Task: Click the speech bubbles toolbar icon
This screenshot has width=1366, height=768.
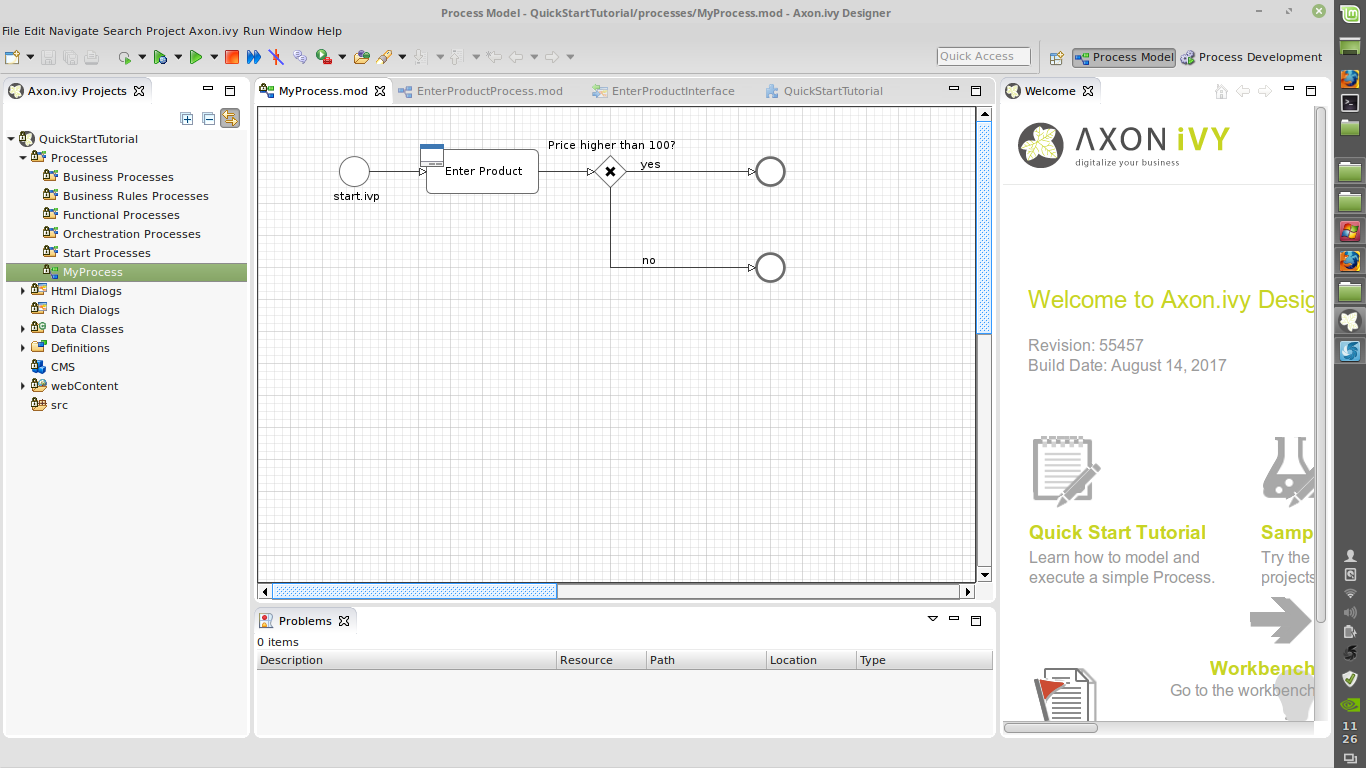Action: point(300,57)
